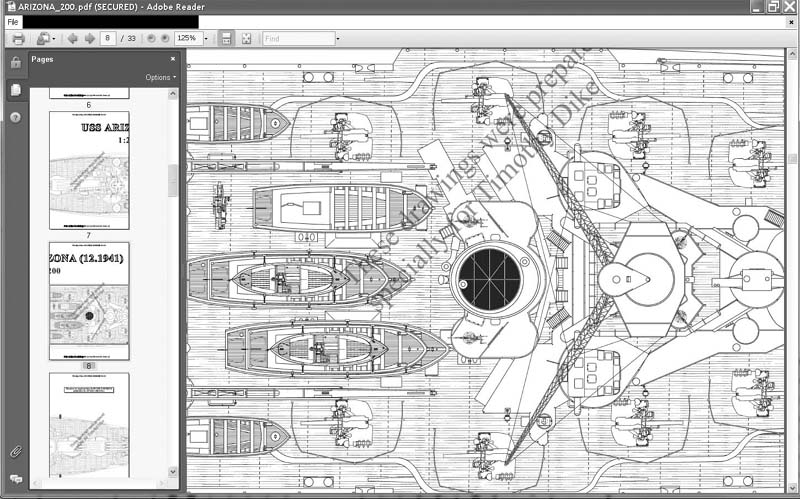800x499 pixels.
Task: Click the security padlock icon in sidebar
Action: click(x=16, y=63)
